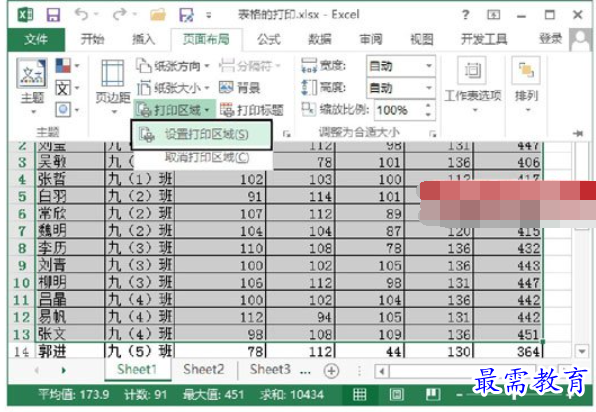Click the theme effects icon

(63, 110)
